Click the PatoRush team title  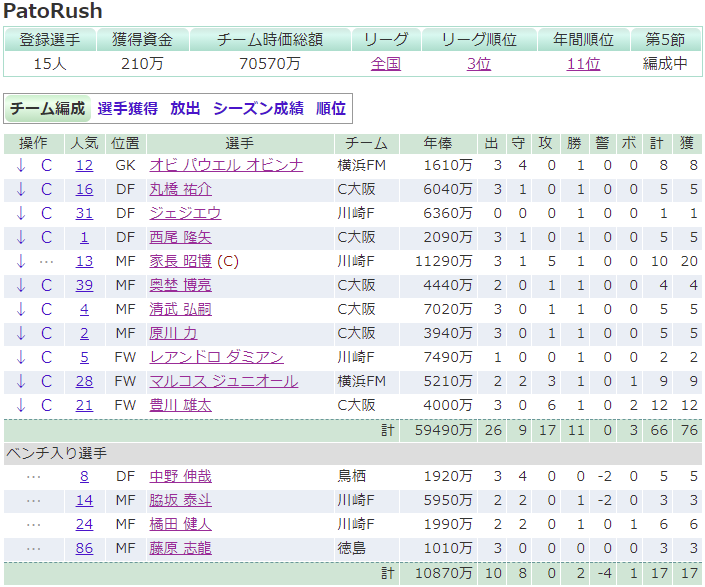53,11
